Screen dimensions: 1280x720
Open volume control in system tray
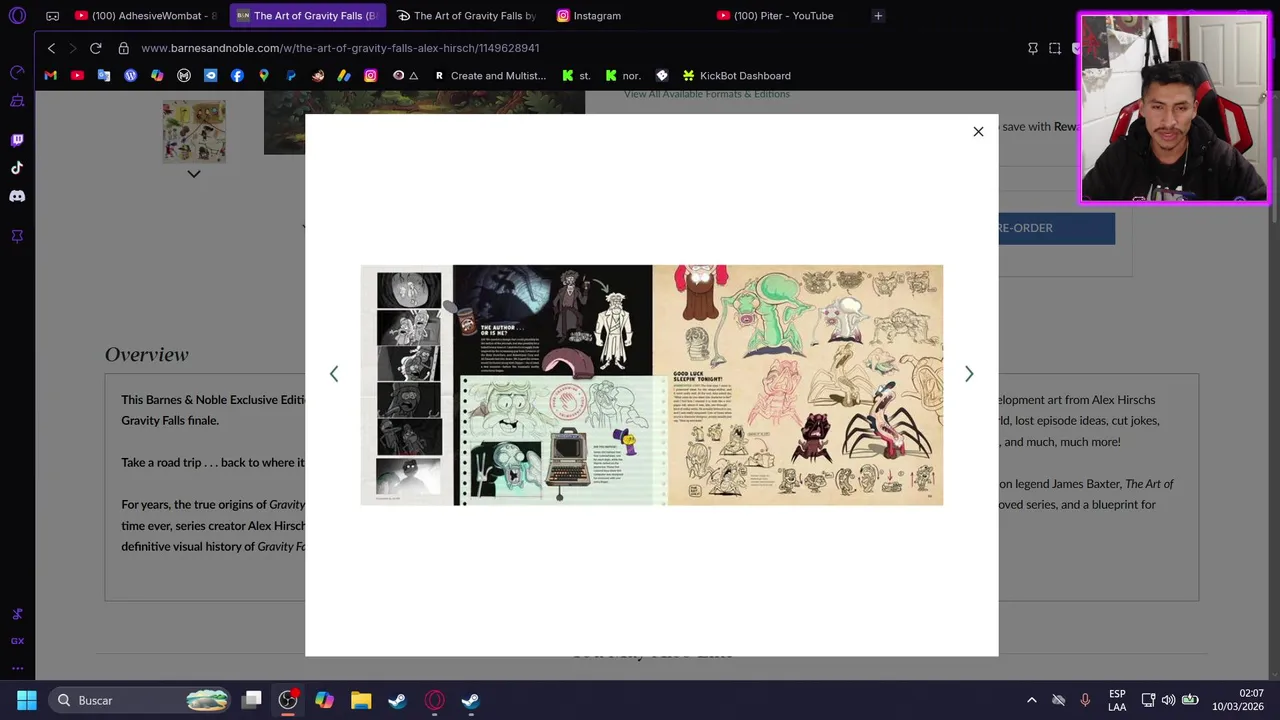[1169, 700]
